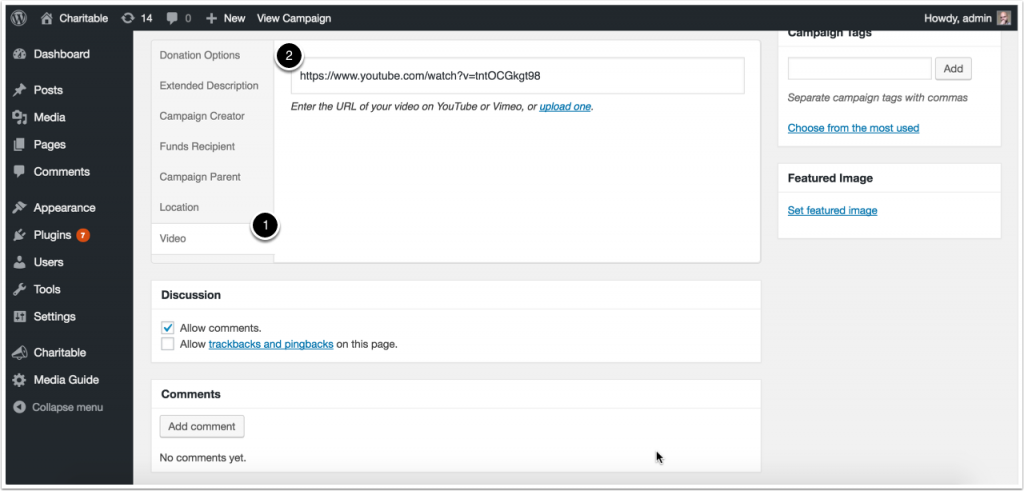
Task: Click the Add comment button
Action: 202,426
